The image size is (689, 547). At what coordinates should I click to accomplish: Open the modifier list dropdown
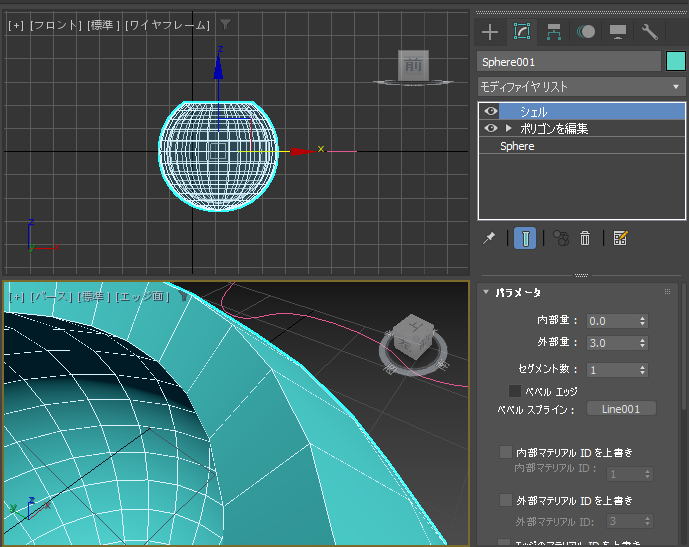pos(581,87)
